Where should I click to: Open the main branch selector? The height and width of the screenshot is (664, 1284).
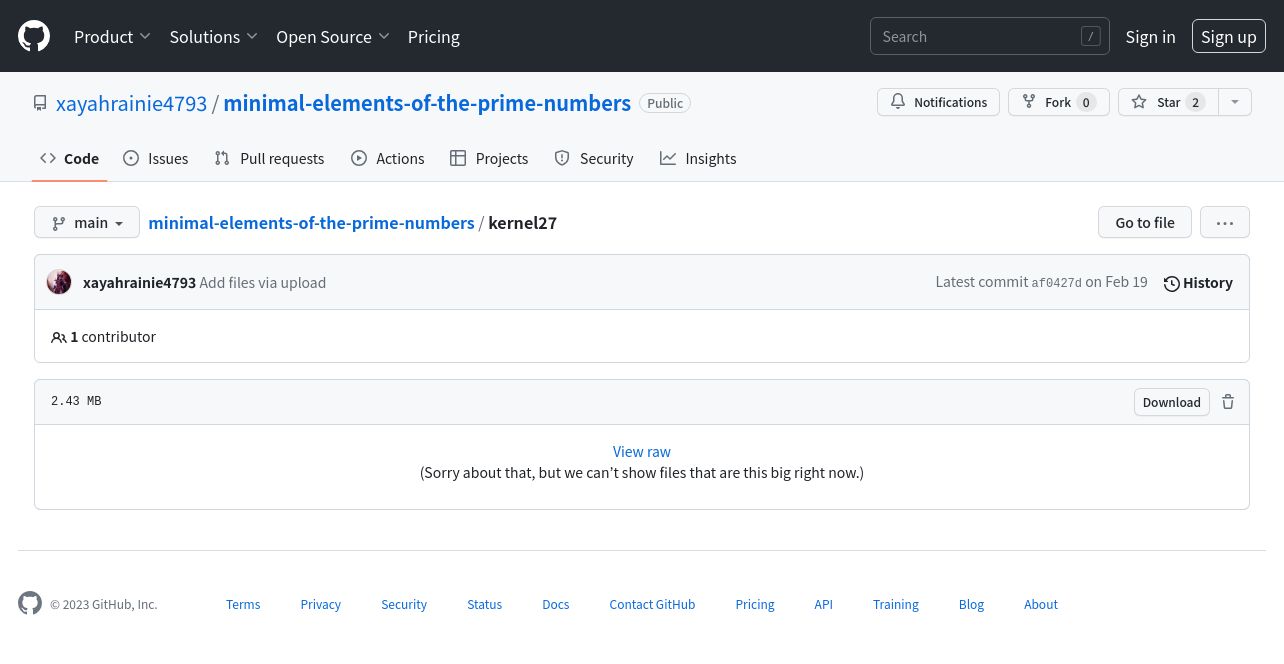click(x=86, y=222)
